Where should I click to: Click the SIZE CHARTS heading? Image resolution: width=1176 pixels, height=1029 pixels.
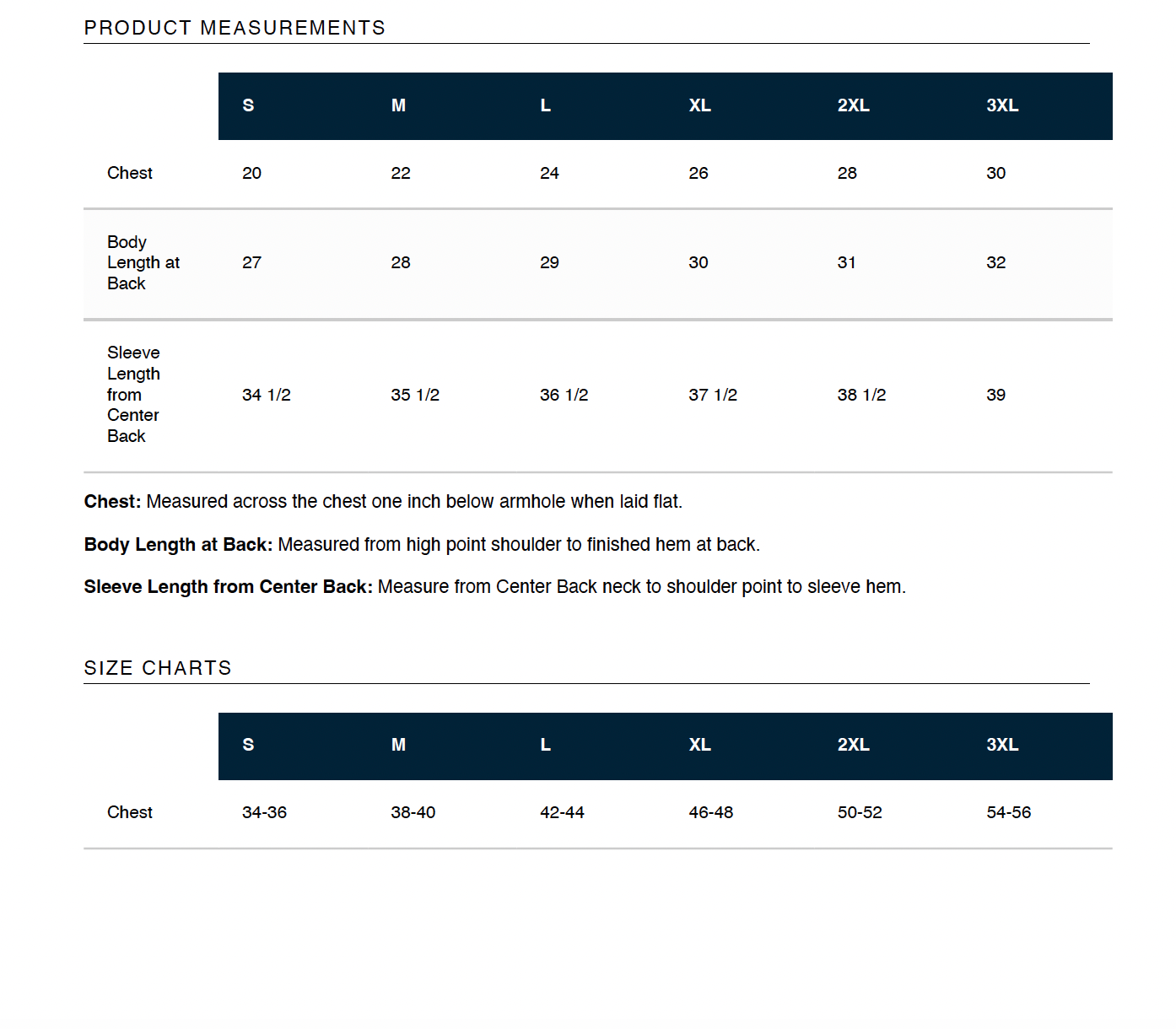(x=158, y=668)
